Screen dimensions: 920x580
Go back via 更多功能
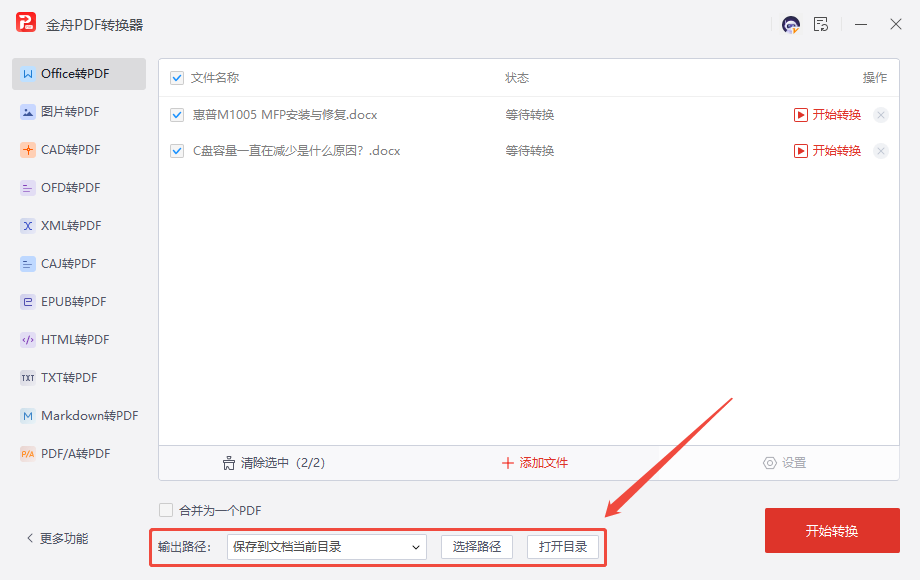pyautogui.click(x=58, y=539)
